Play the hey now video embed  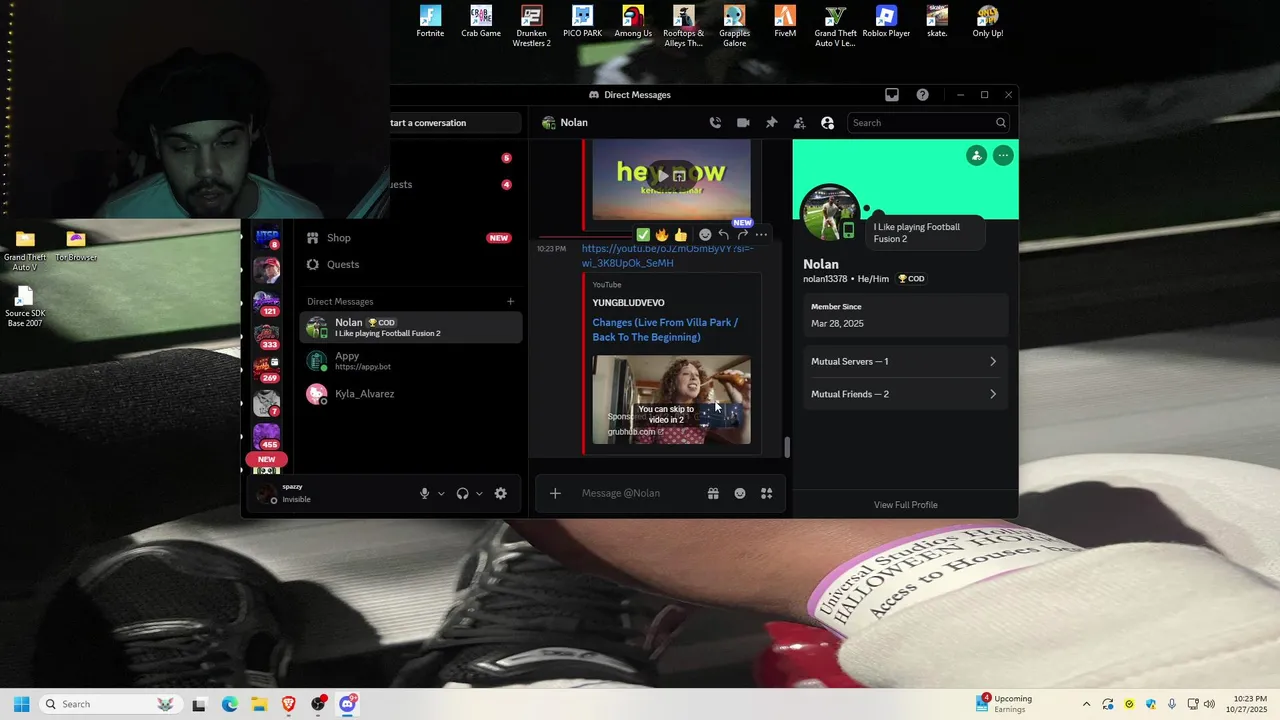(663, 176)
